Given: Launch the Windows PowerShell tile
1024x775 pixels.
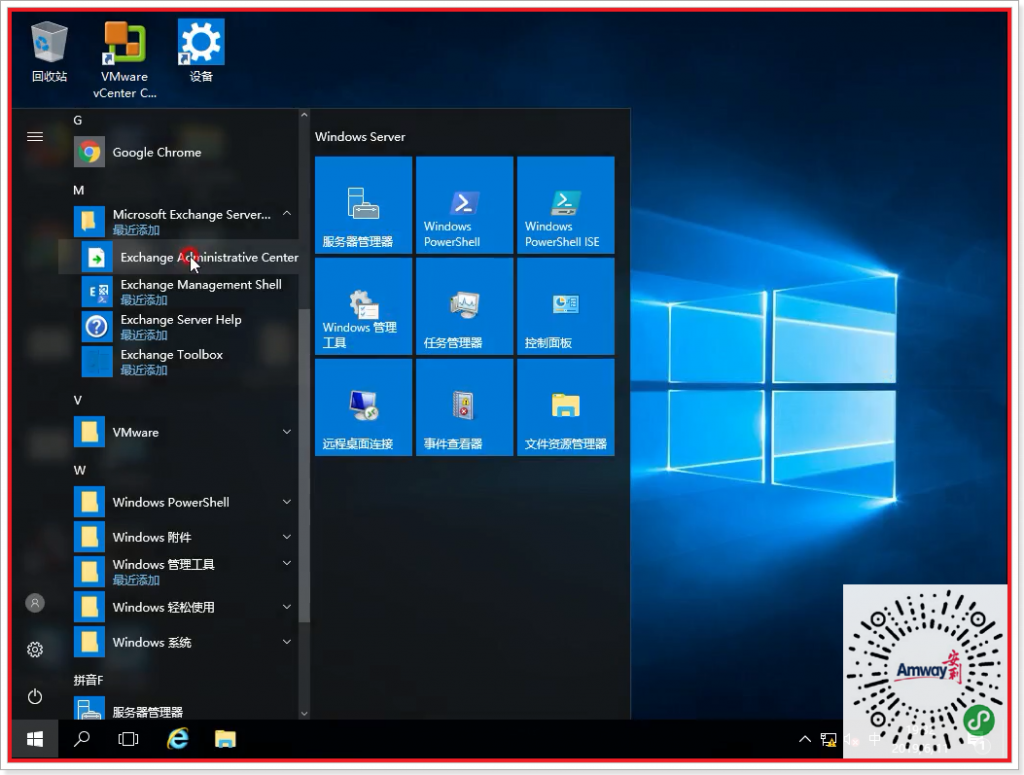Looking at the screenshot, I should click(464, 205).
